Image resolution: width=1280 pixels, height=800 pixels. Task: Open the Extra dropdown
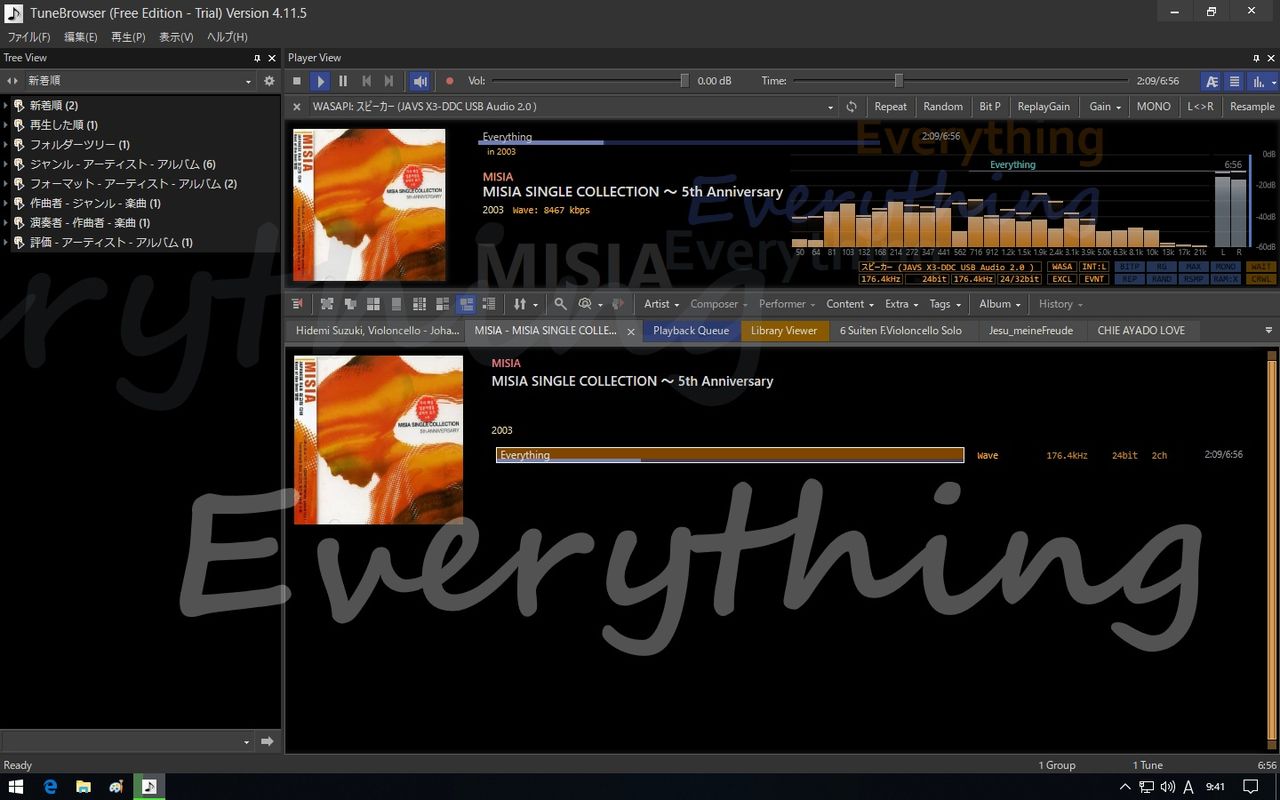point(901,304)
